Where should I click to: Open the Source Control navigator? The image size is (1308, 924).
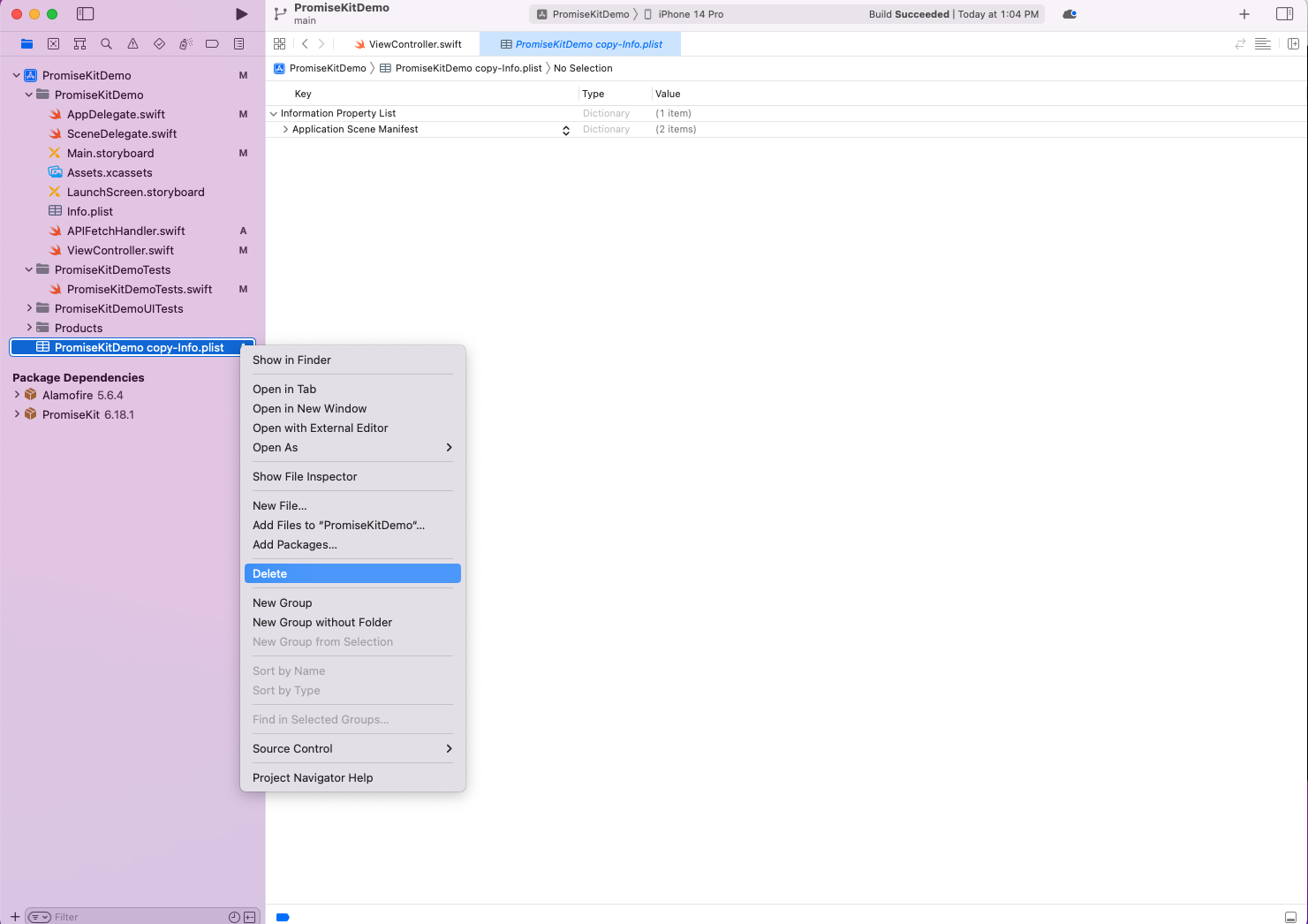click(x=53, y=43)
